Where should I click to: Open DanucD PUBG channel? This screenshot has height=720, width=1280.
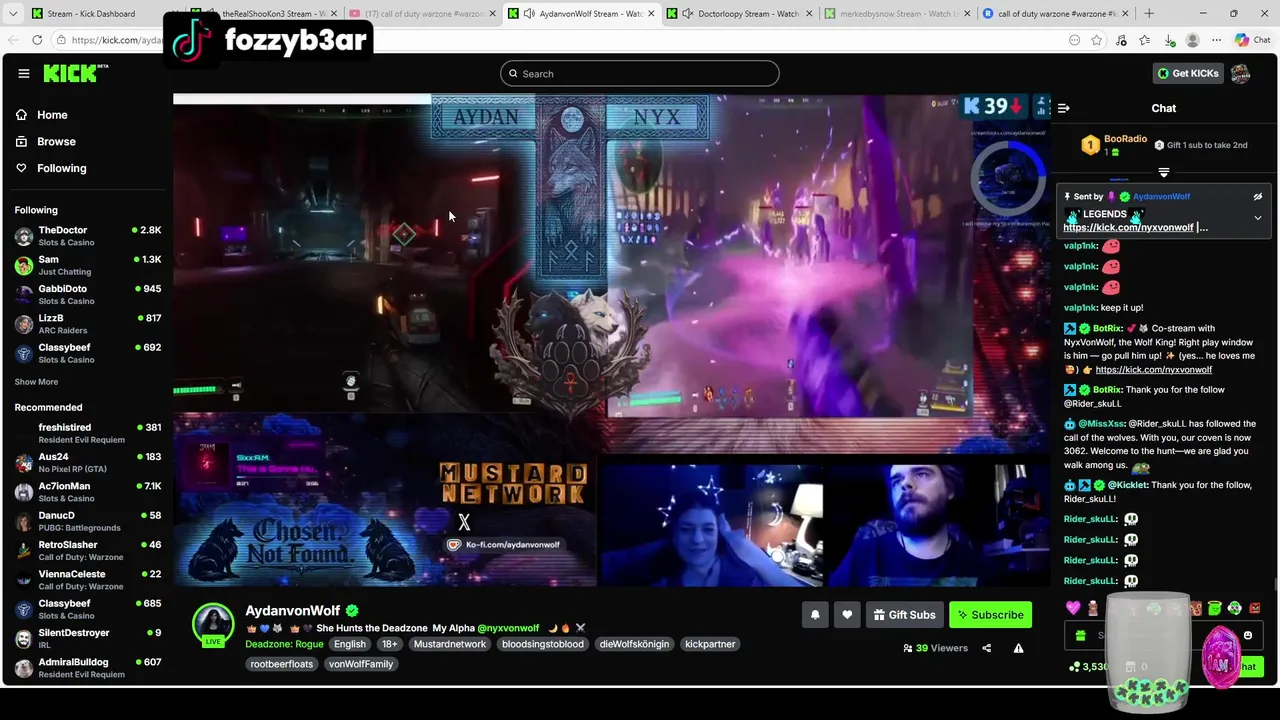tap(87, 521)
